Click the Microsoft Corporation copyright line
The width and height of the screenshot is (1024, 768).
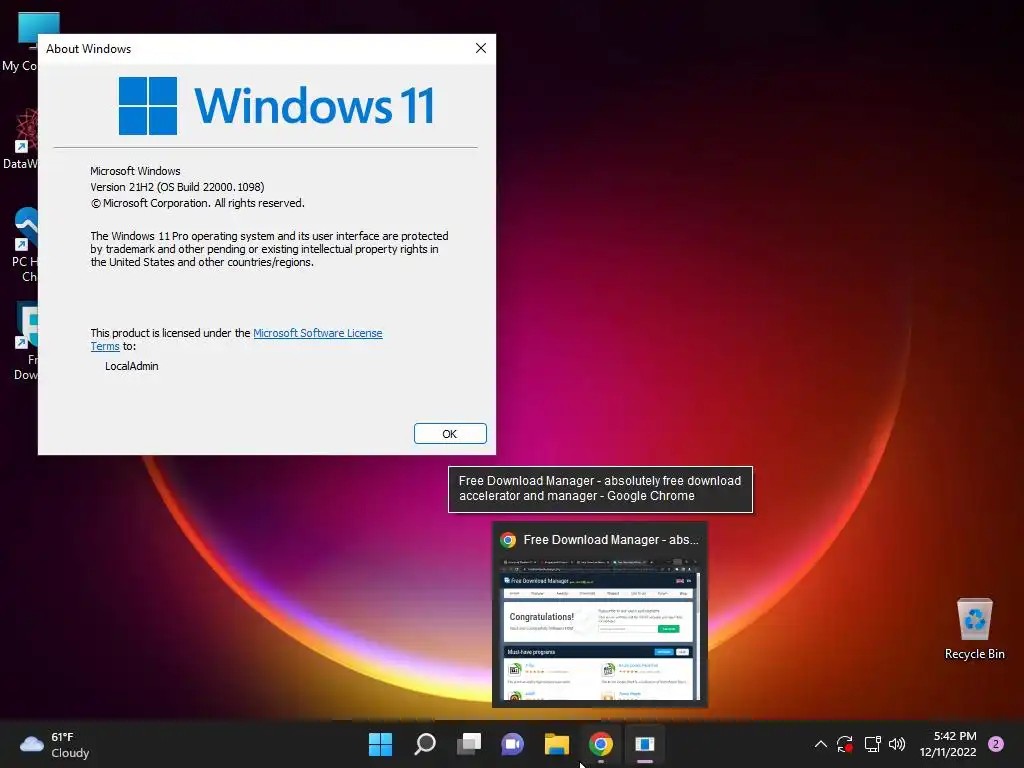(x=197, y=203)
